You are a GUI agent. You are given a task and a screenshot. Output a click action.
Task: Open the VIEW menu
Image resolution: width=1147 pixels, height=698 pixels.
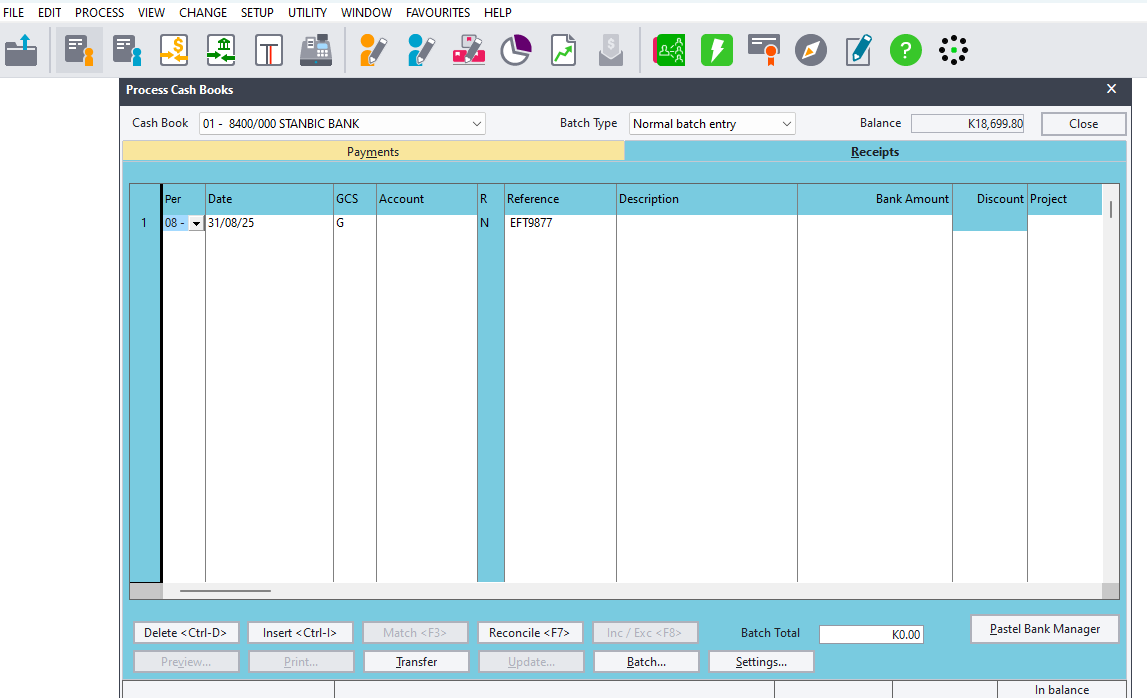point(151,12)
